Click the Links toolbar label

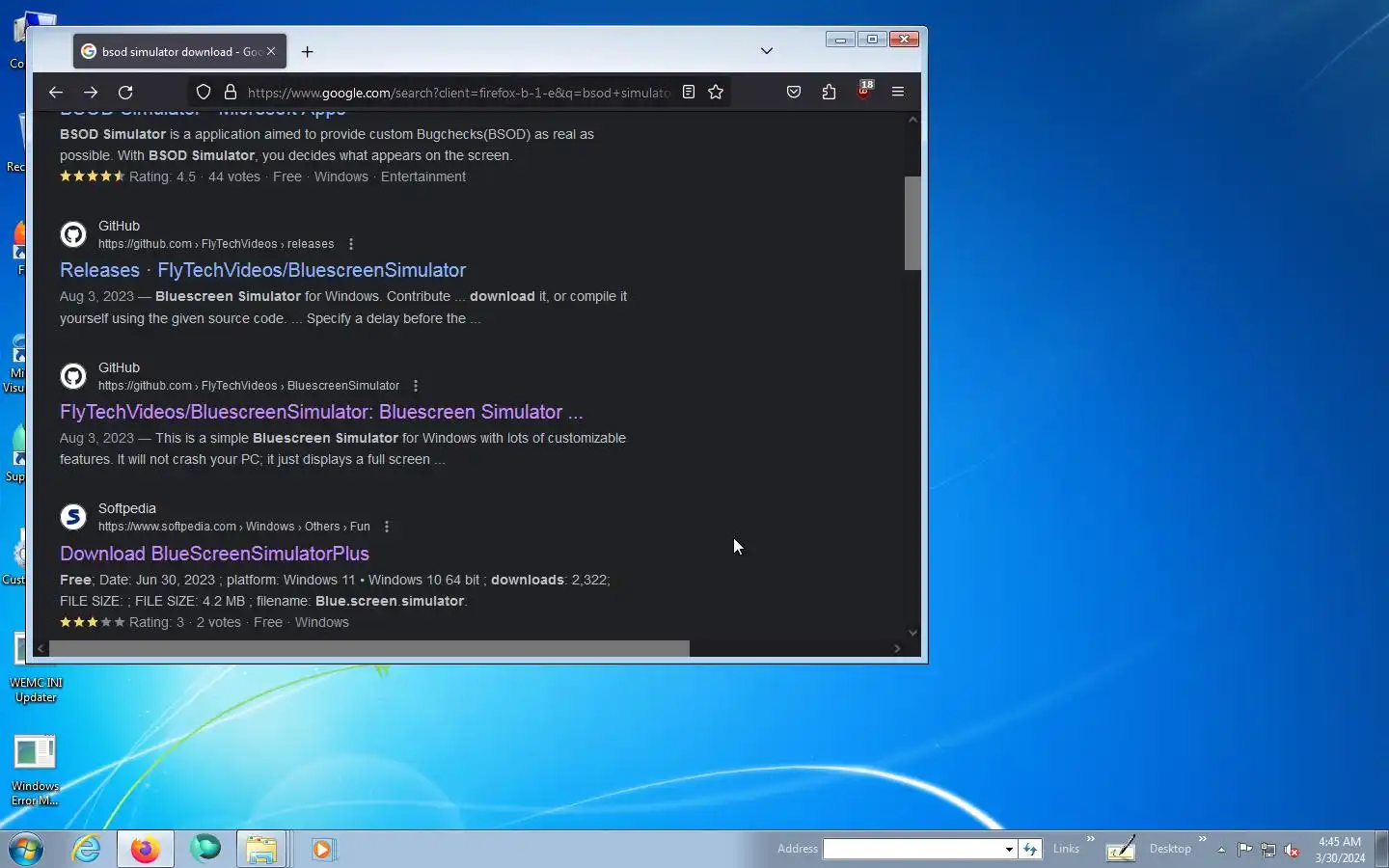point(1066,849)
